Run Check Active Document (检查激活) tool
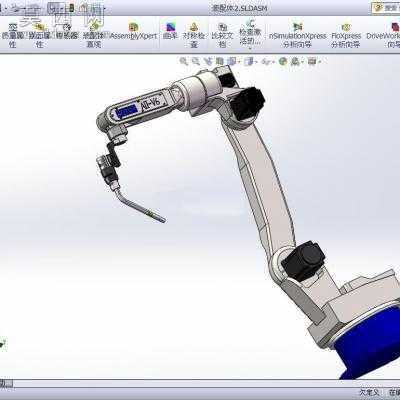This screenshot has width=400, height=400. click(250, 33)
